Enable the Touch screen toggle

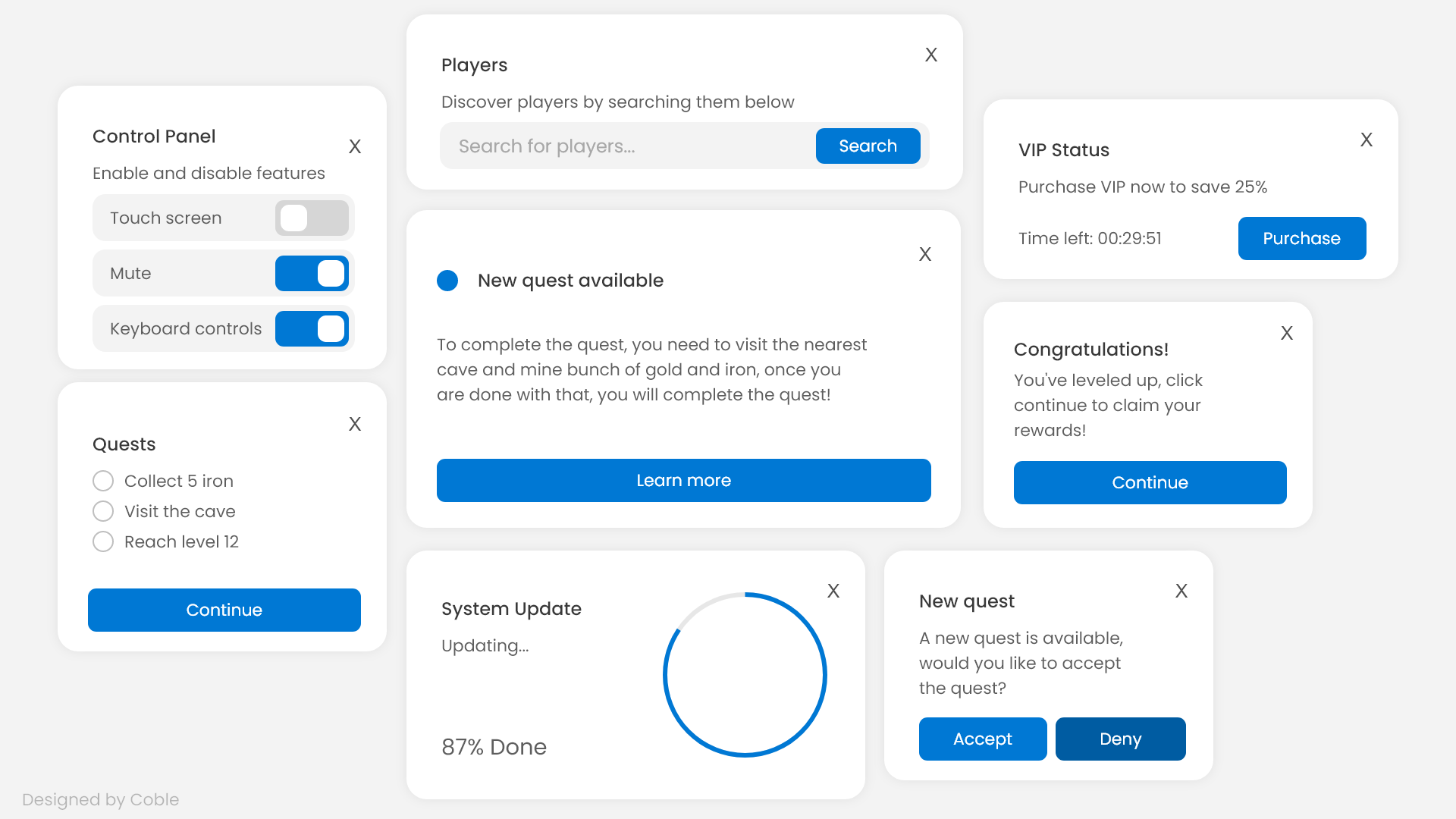tap(312, 218)
